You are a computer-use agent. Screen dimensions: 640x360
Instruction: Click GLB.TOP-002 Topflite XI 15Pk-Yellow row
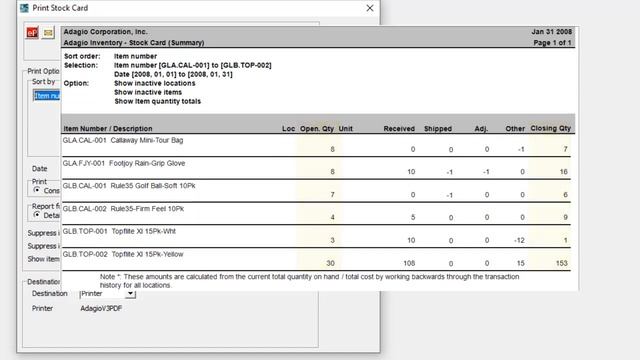(316, 259)
